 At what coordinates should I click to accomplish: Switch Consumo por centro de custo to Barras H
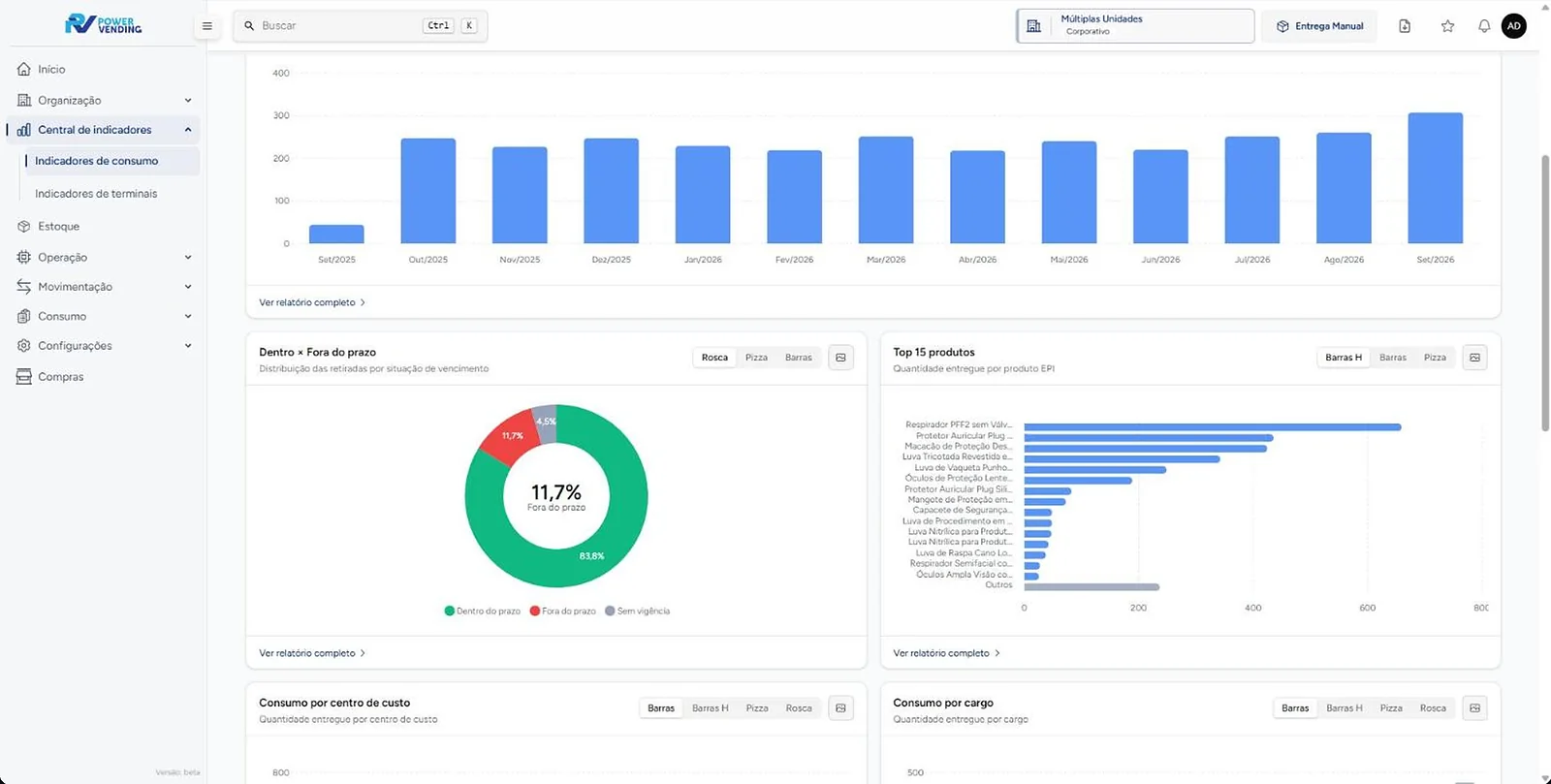point(711,708)
